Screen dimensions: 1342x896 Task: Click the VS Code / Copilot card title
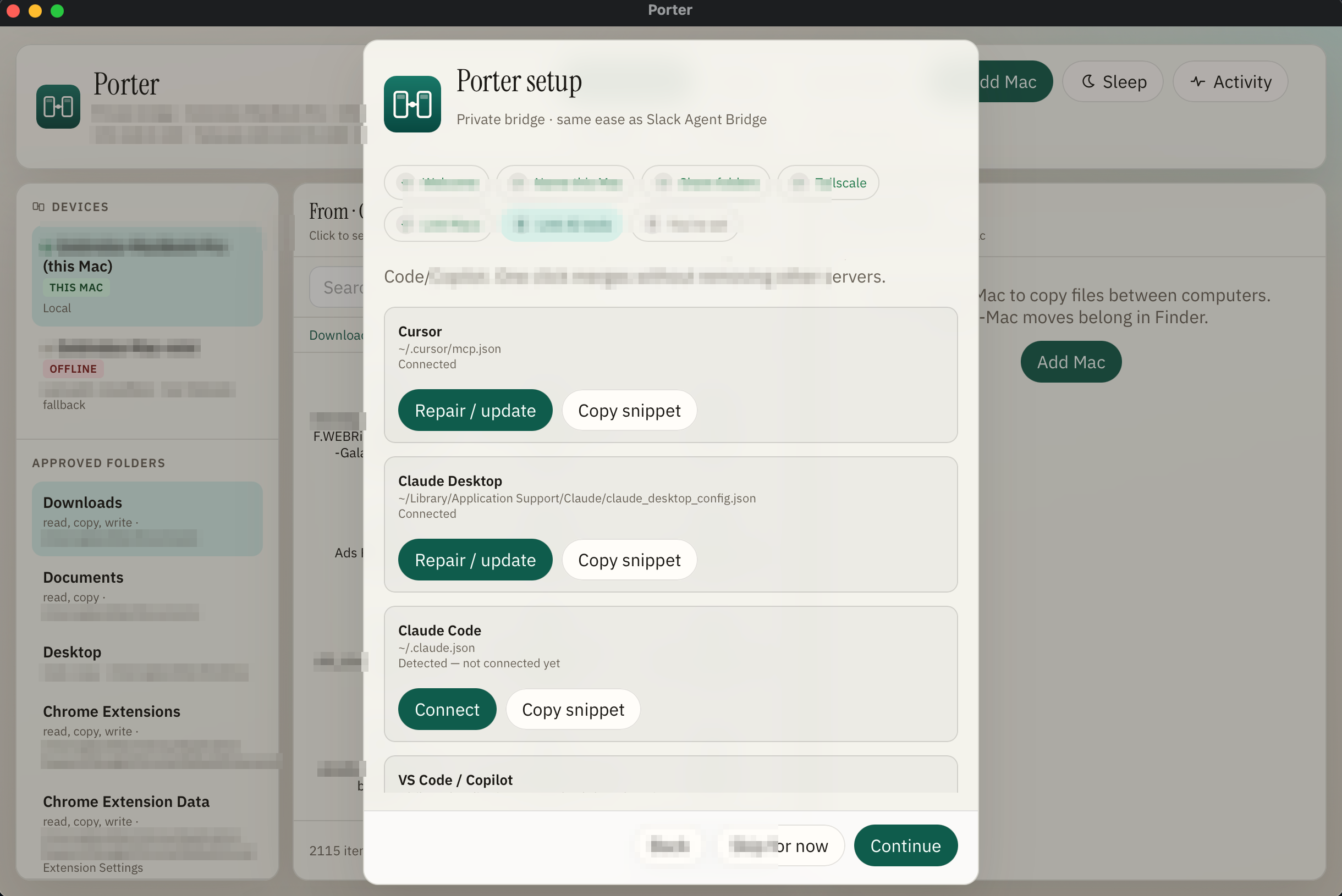455,779
